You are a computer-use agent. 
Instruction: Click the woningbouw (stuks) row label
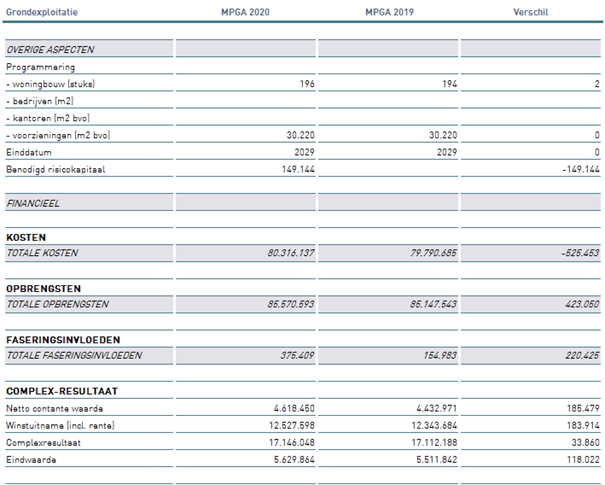[x=56, y=84]
